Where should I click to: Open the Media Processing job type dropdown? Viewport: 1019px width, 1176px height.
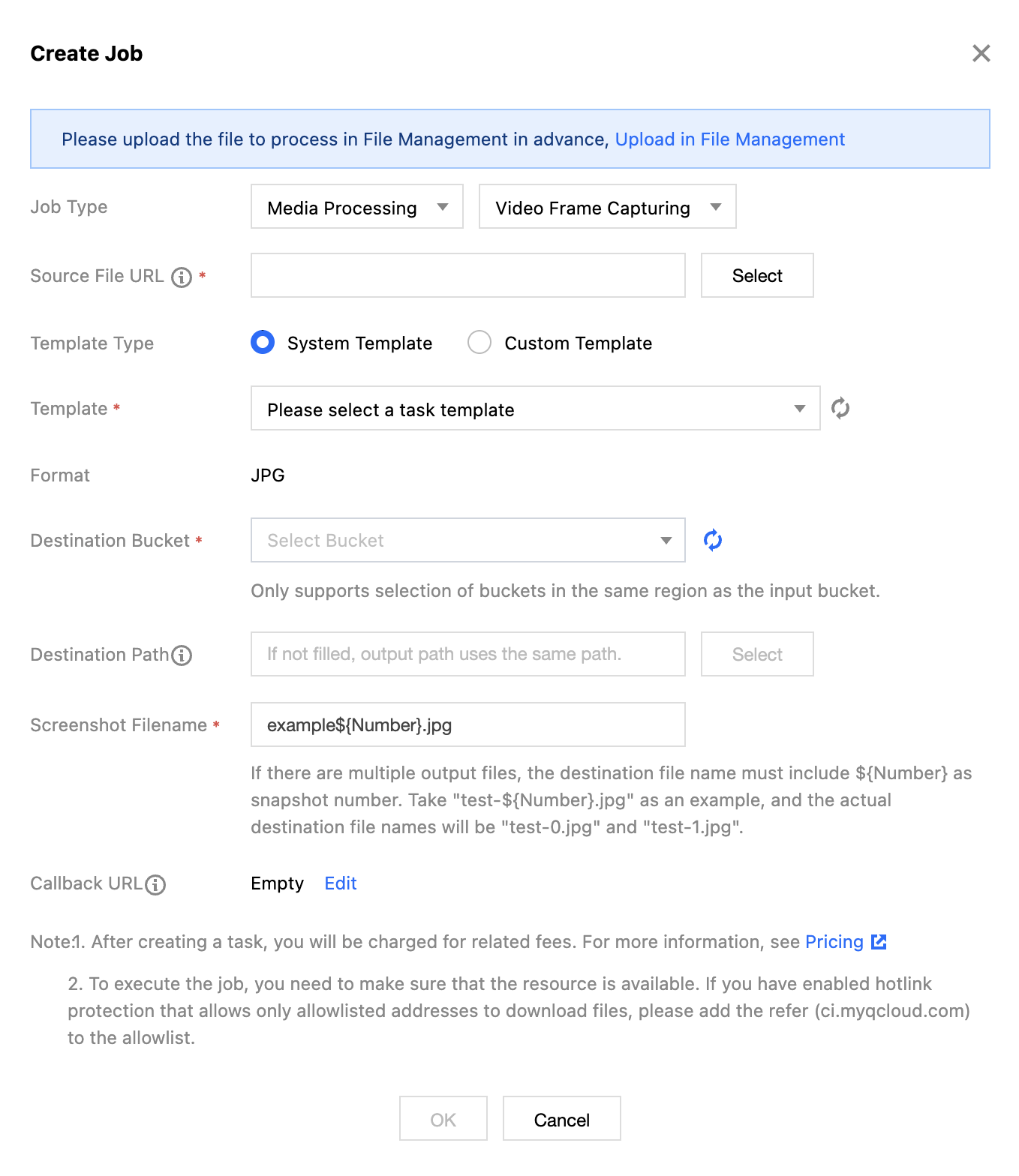(x=356, y=207)
